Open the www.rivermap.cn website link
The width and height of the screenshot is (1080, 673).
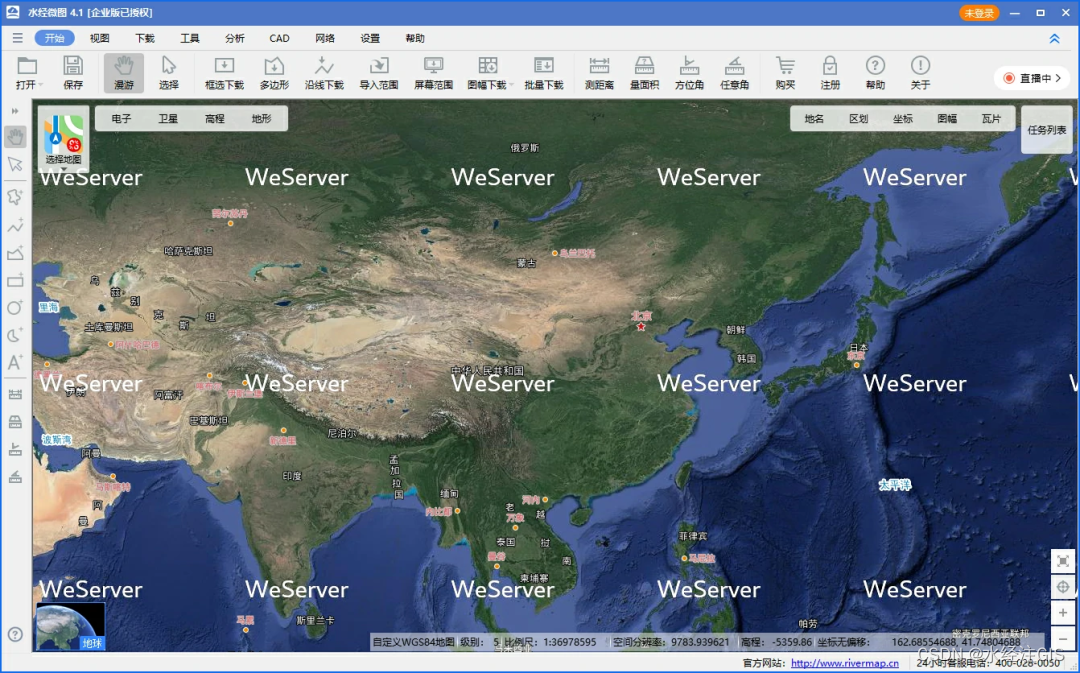pyautogui.click(x=844, y=663)
